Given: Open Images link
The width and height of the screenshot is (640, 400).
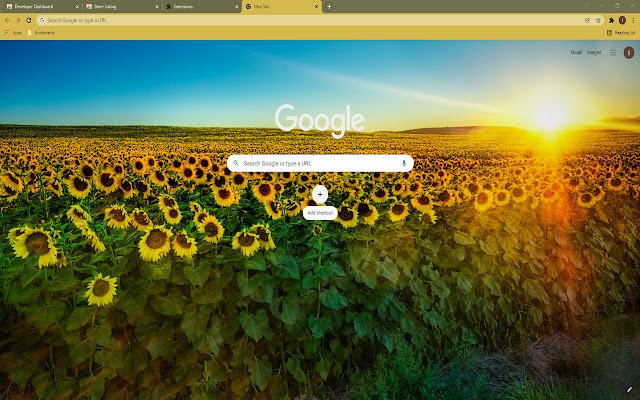Looking at the screenshot, I should pos(594,52).
